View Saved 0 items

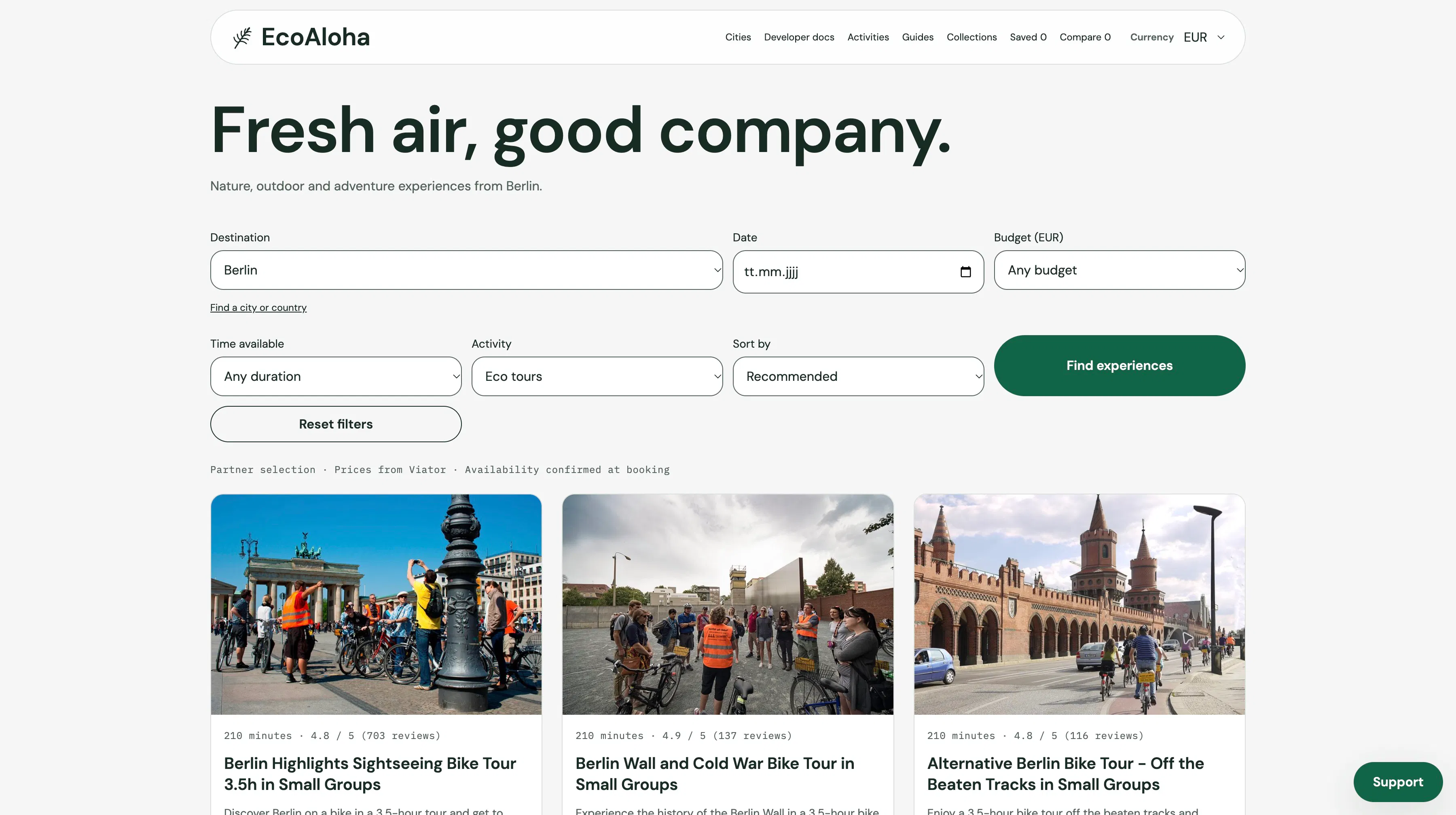[1028, 37]
